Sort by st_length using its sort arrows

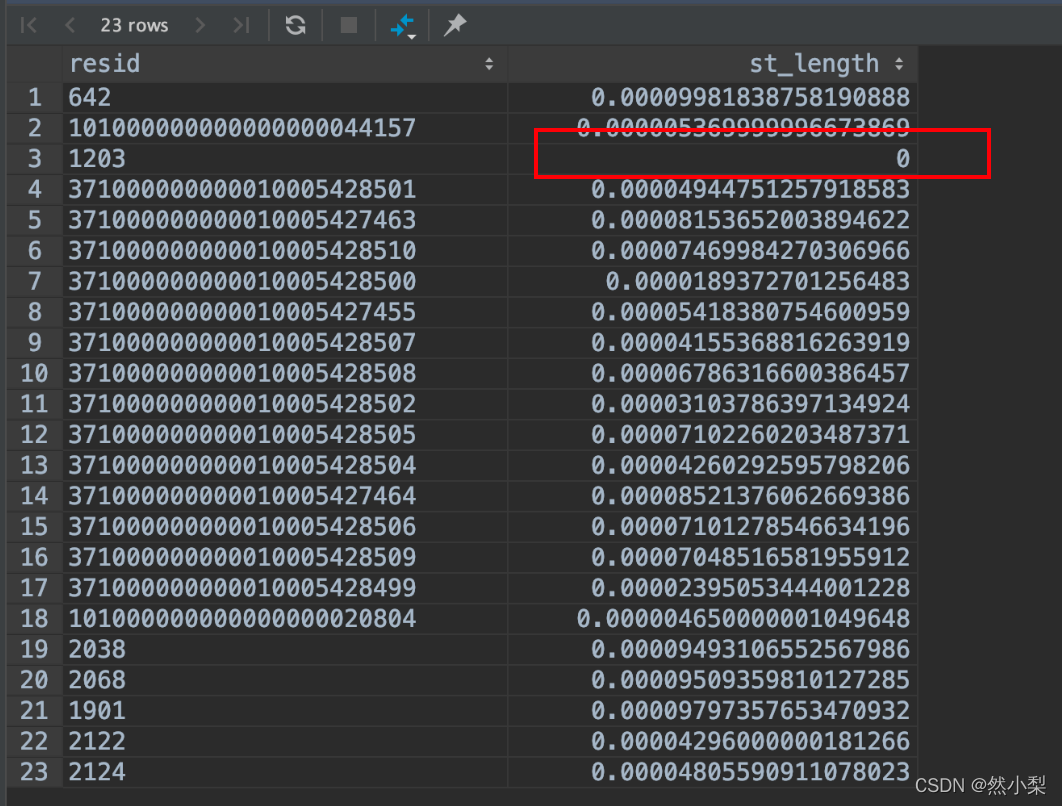[899, 64]
